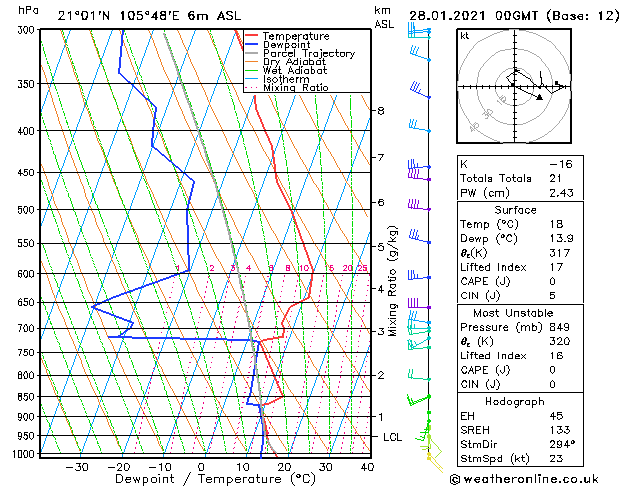Click the K index value -16
Viewport: 629px width, 486px height.
pyautogui.click(x=561, y=164)
